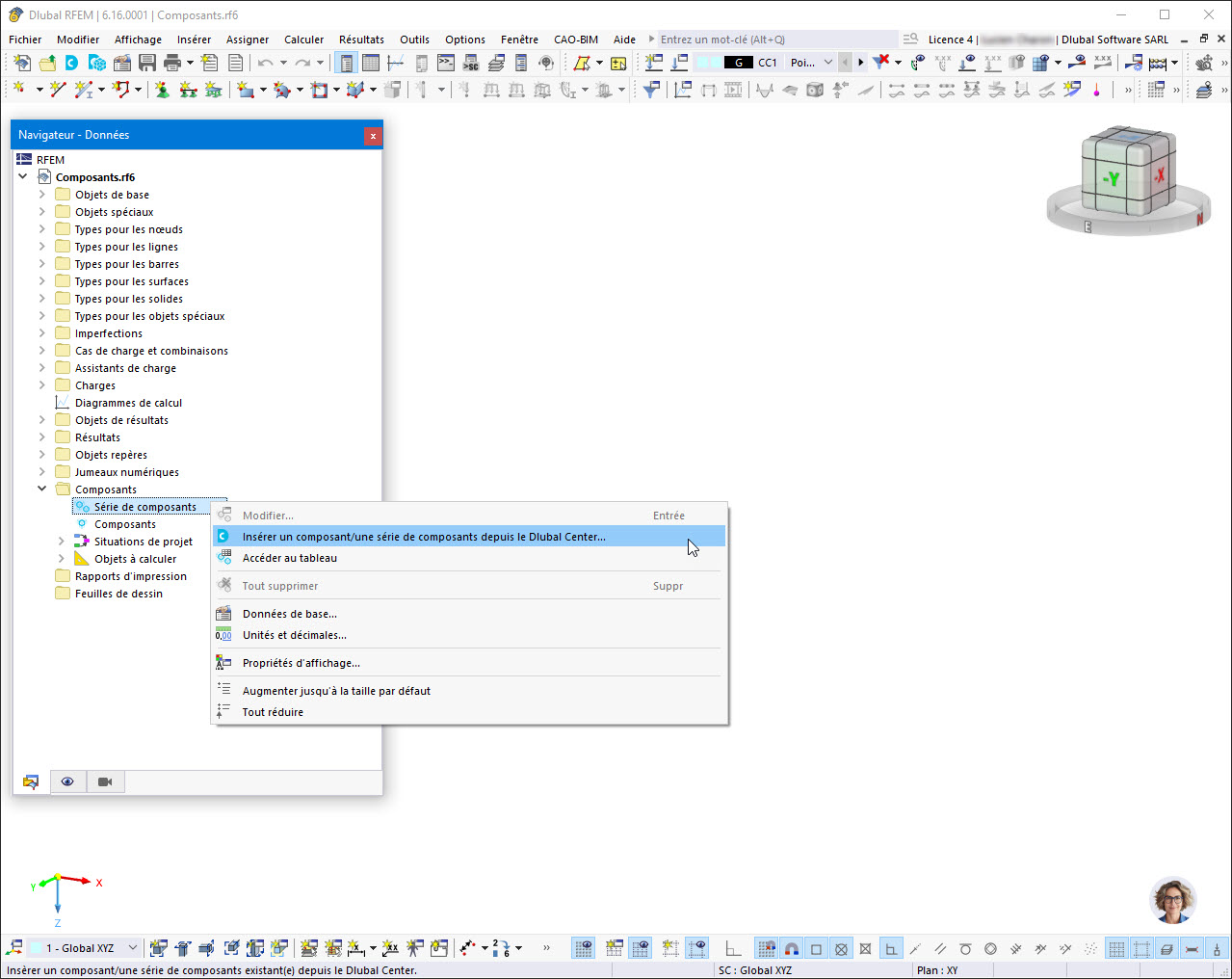Click the Save file floppy disk icon
Image resolution: width=1232 pixels, height=979 pixels.
147,63
